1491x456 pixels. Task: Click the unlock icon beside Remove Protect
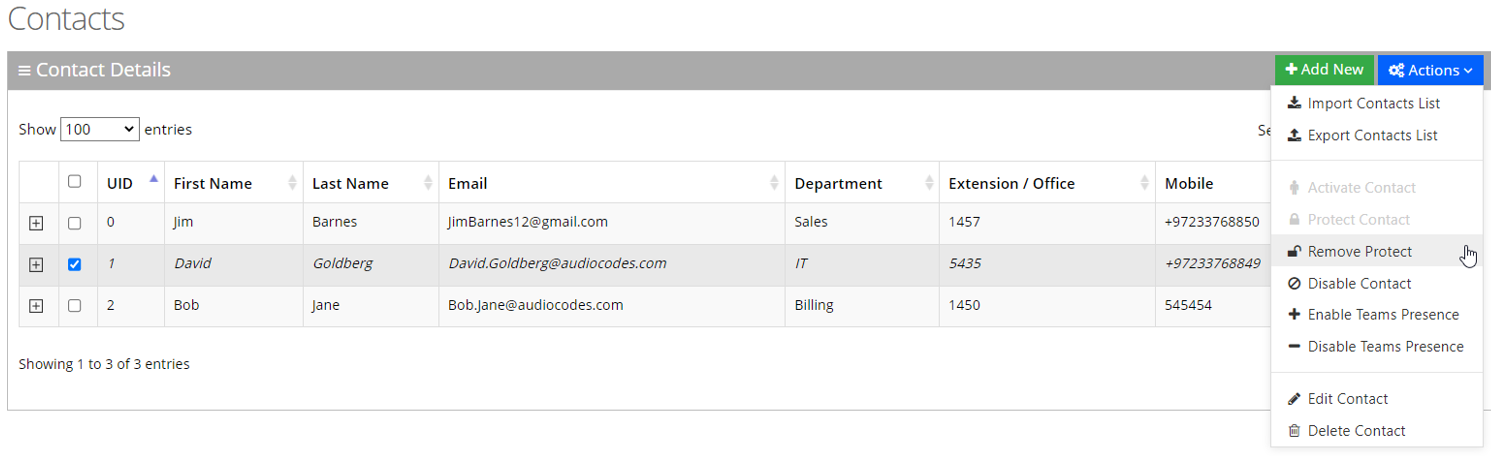(x=1294, y=251)
